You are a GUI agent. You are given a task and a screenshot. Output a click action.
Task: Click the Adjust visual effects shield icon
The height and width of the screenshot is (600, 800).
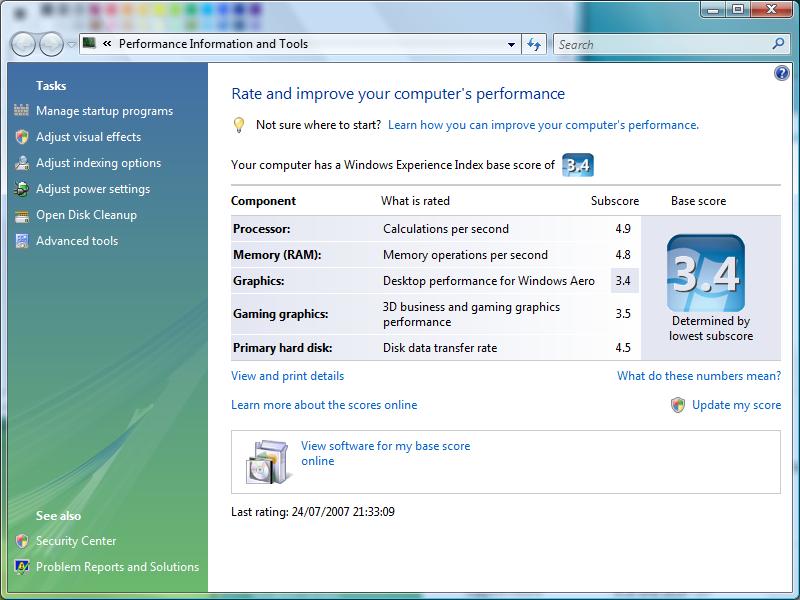[x=22, y=137]
